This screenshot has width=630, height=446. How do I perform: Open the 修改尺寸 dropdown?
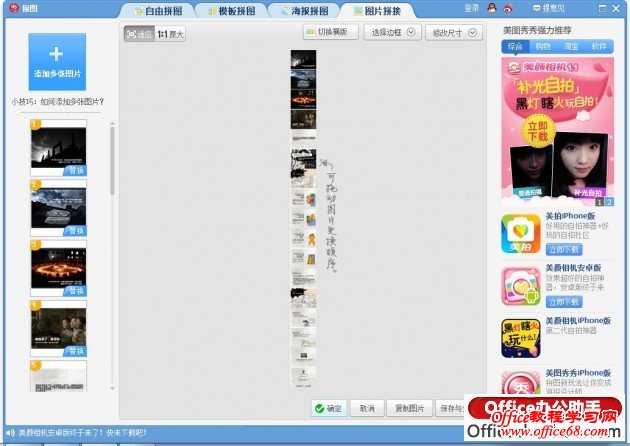454,33
